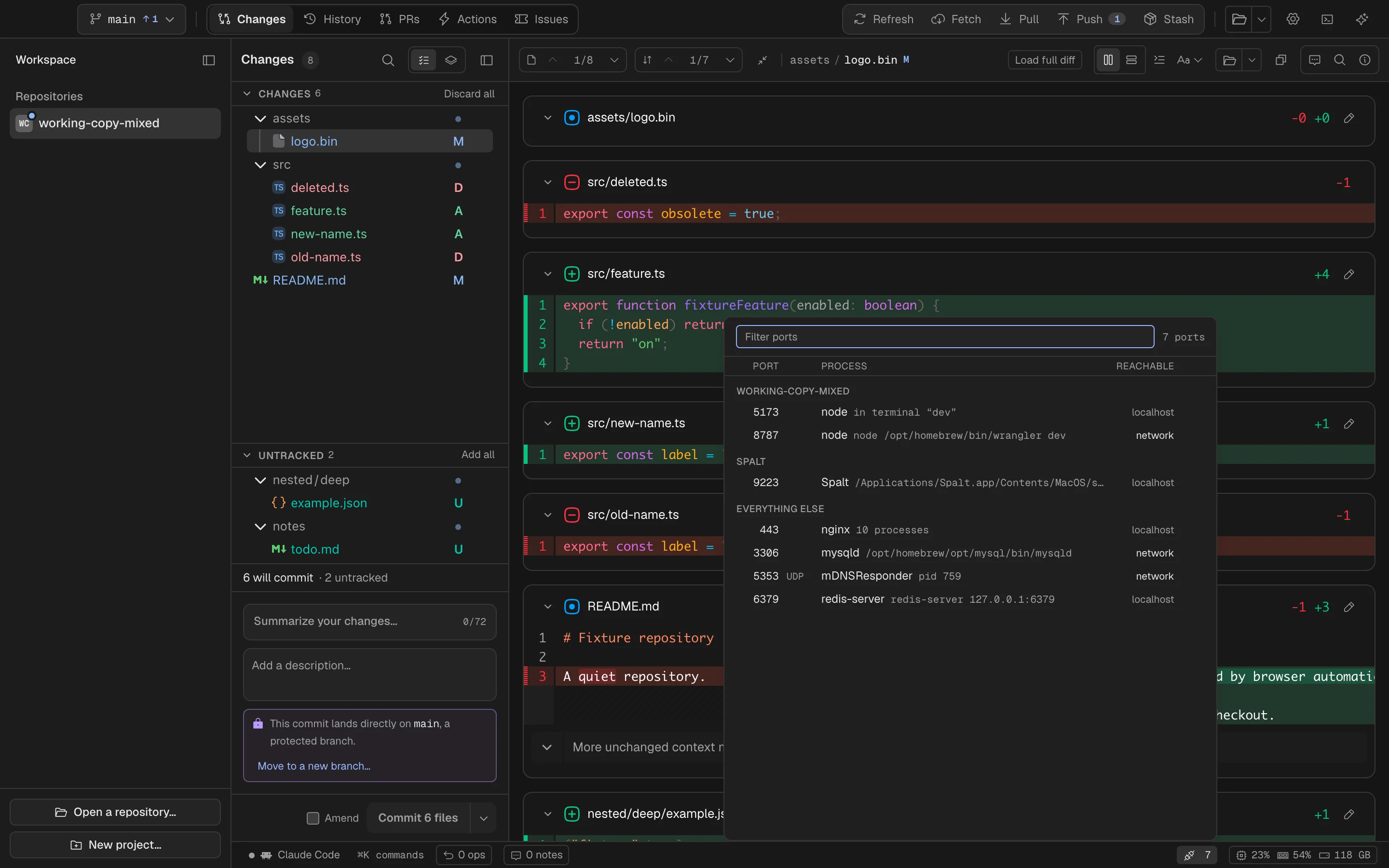Image resolution: width=1389 pixels, height=868 pixels.
Task: Open the commit options dropdown arrow
Action: (x=483, y=818)
